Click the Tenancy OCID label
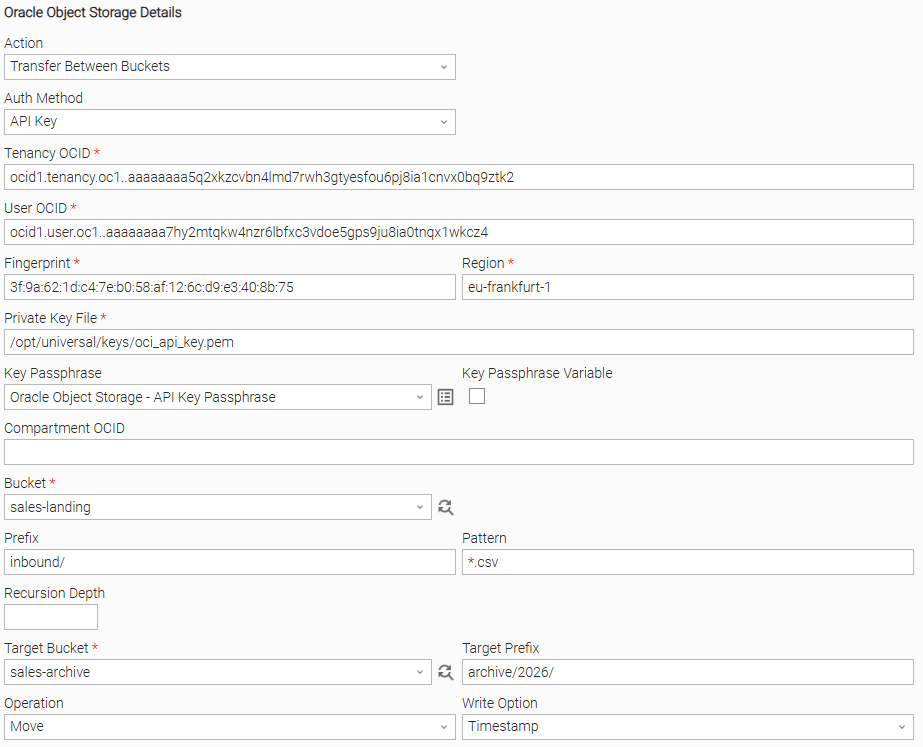The height and width of the screenshot is (747, 923). pyautogui.click(x=47, y=153)
